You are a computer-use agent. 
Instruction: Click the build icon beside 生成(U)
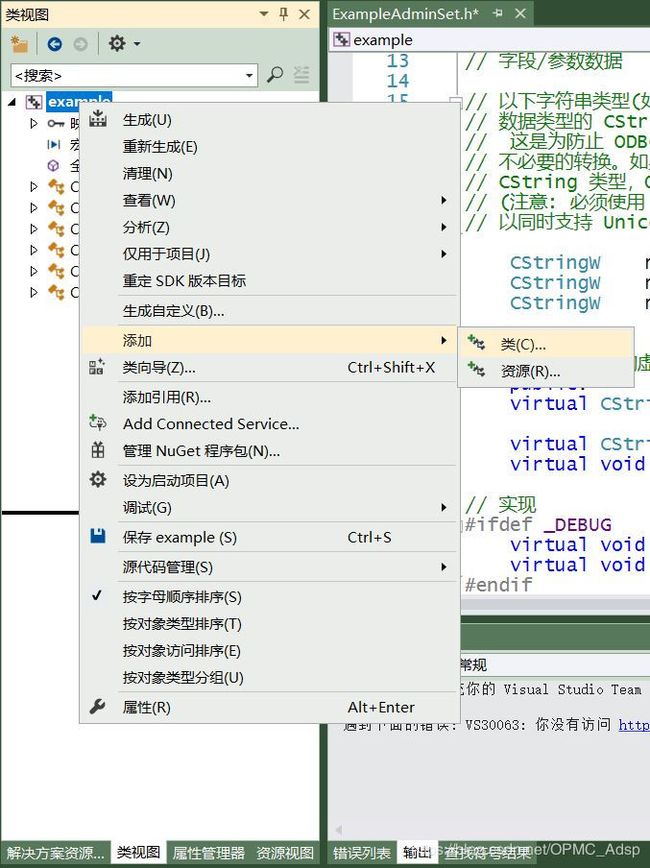97,119
